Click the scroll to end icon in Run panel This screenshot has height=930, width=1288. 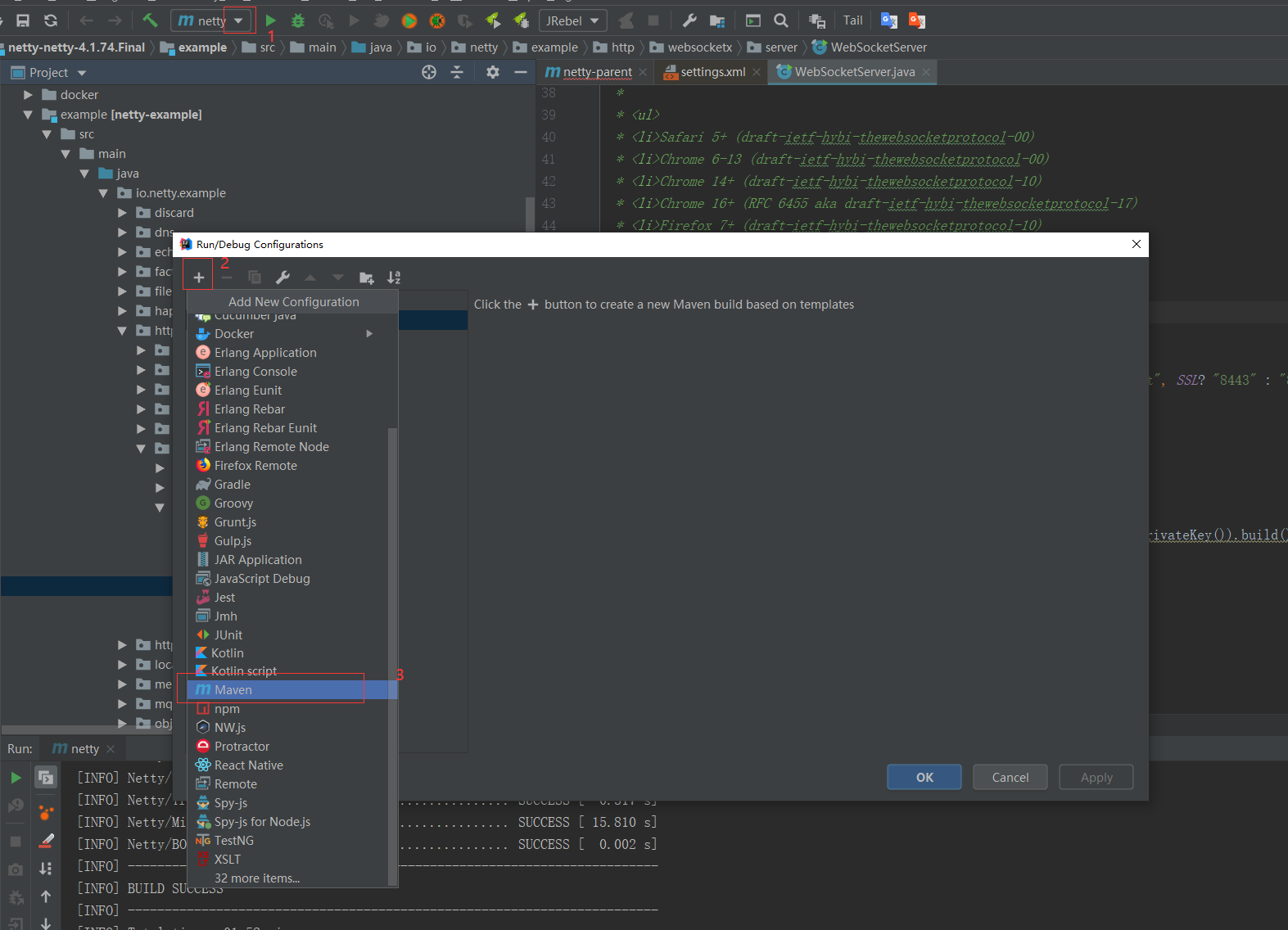point(46,869)
